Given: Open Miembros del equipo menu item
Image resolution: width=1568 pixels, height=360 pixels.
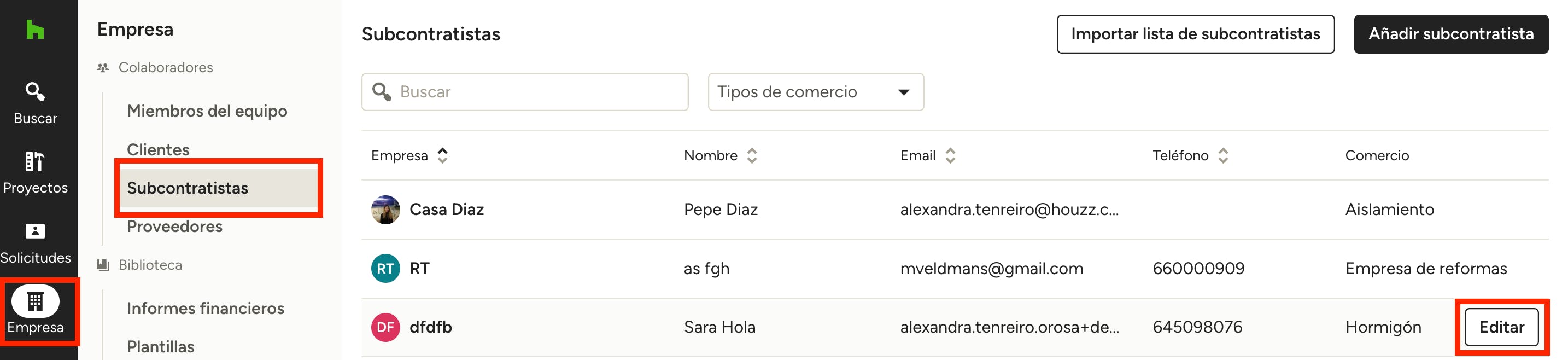Looking at the screenshot, I should [x=207, y=111].
